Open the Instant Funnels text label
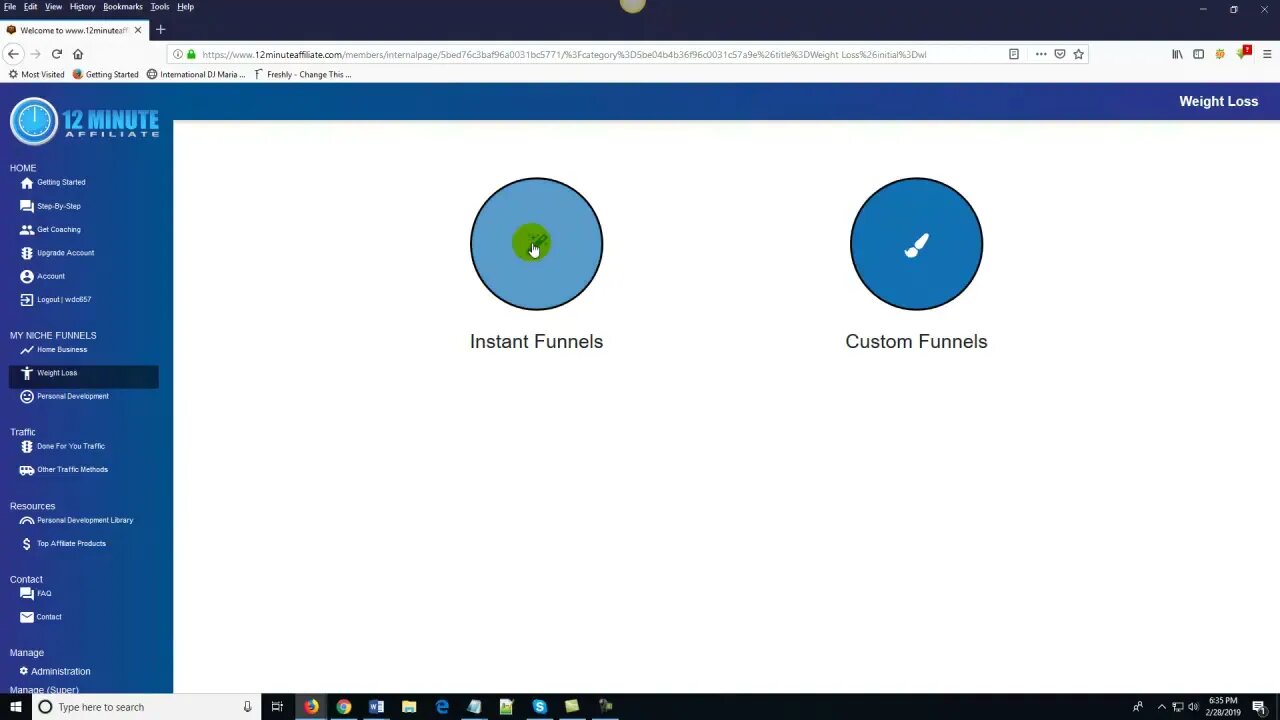This screenshot has width=1280, height=720. point(536,342)
